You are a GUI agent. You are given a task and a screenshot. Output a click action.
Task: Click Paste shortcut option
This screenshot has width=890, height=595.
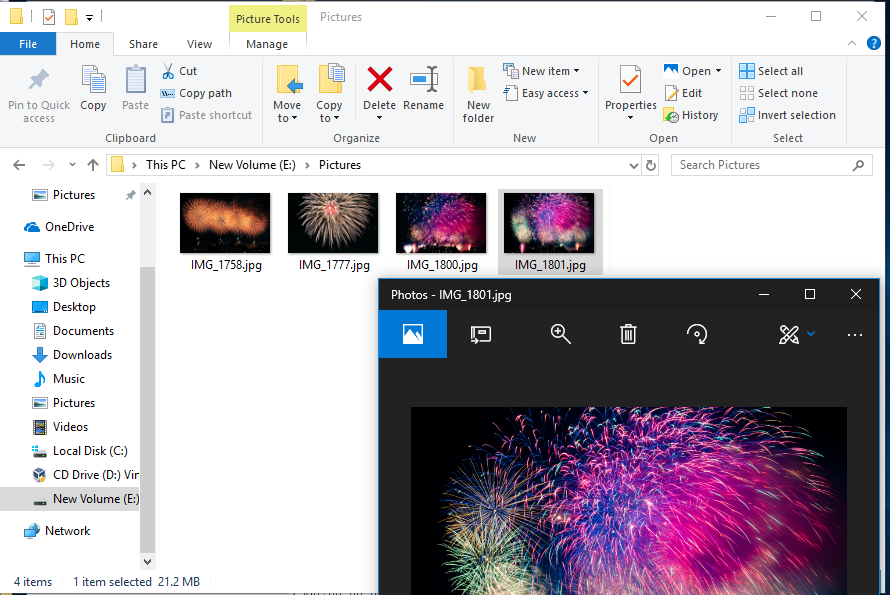click(x=207, y=115)
